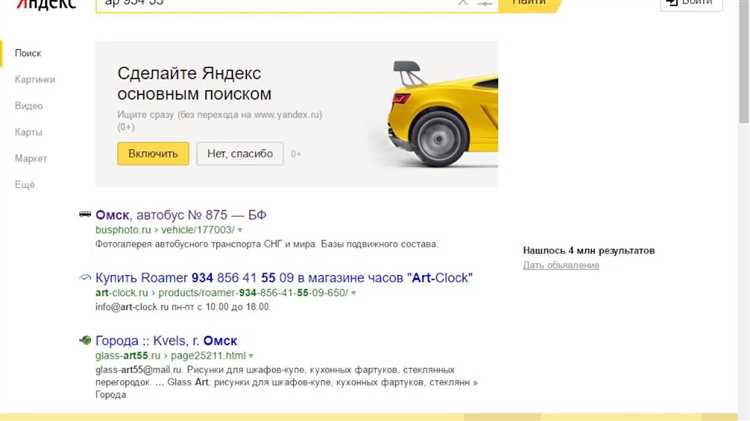Open Омск, автобус № 875 — БФ result
The image size is (750, 421).
pos(181,215)
